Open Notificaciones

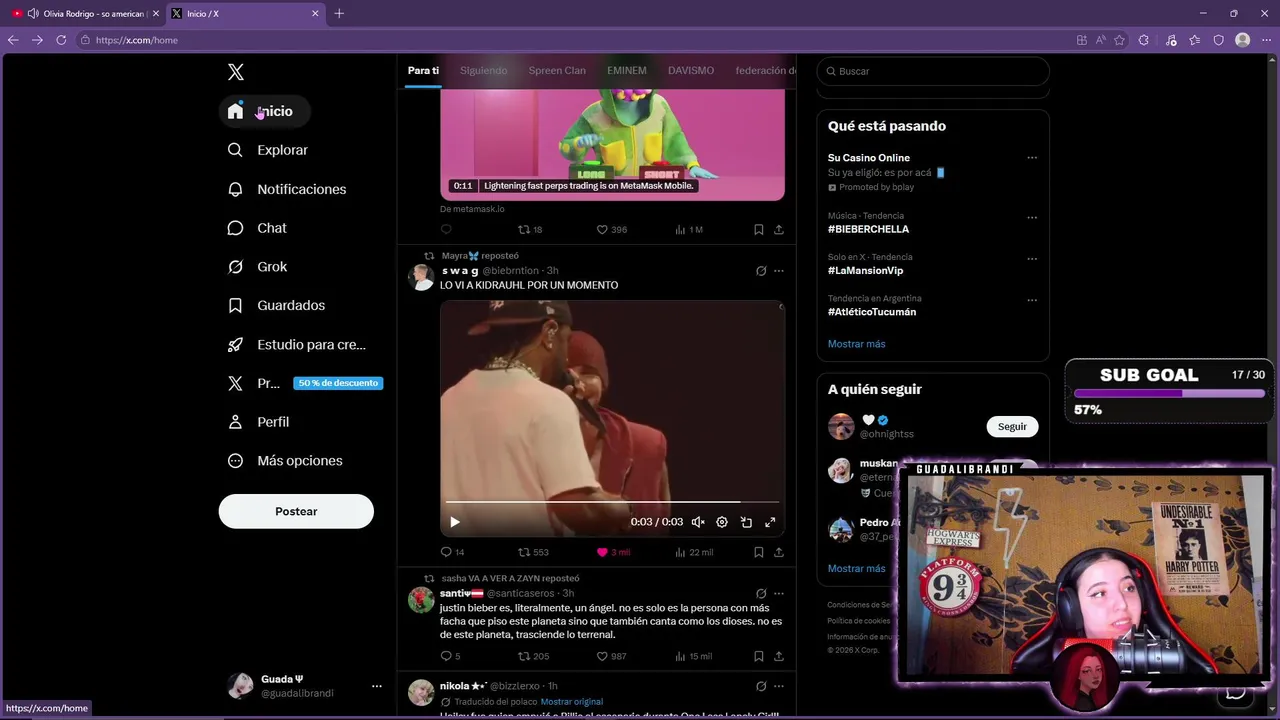pos(287,189)
